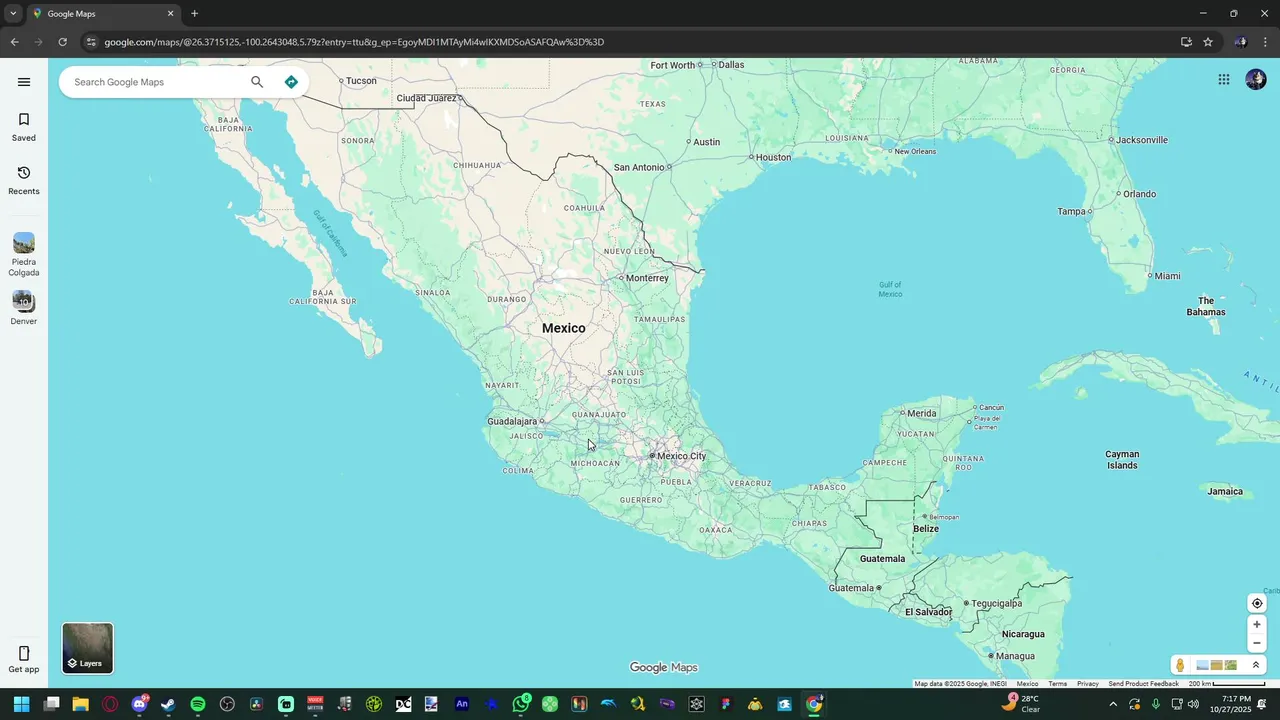Go back in the browser
This screenshot has height=720, width=1280.
pos(14,42)
